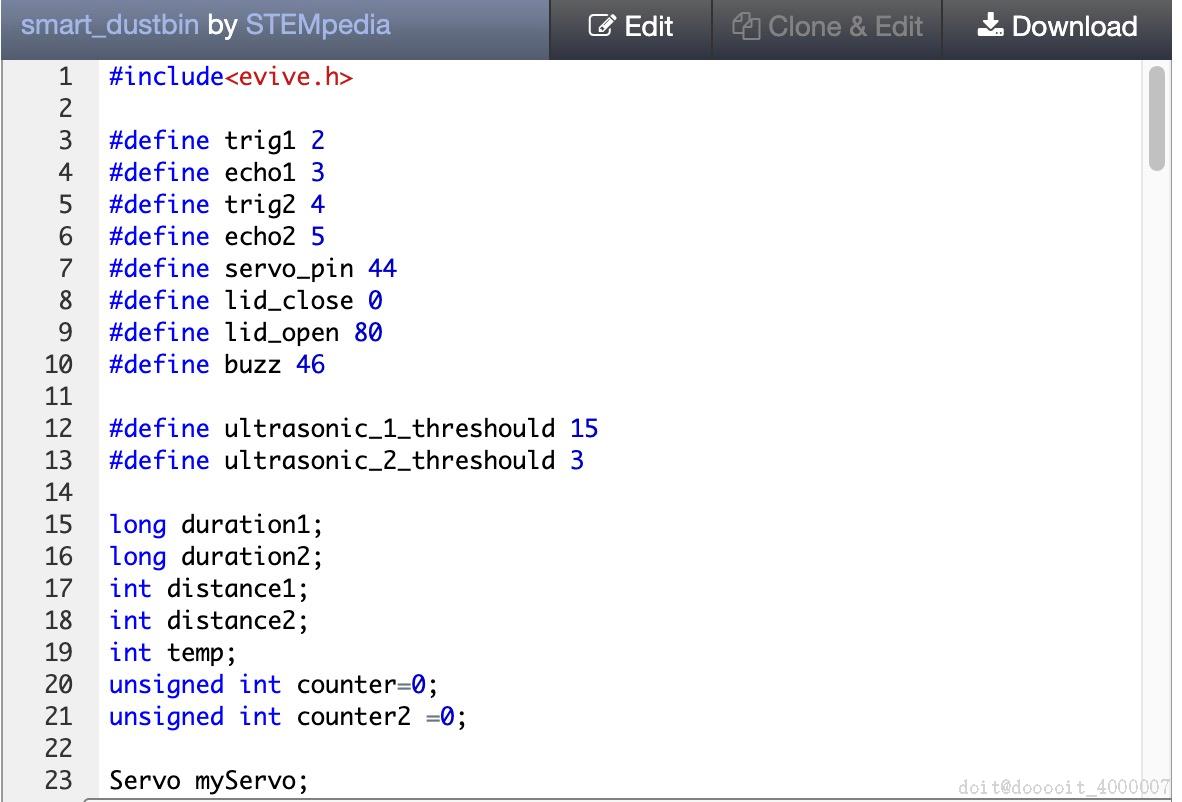Image resolution: width=1182 pixels, height=802 pixels.
Task: Click the '#define lid_close 0' line
Action: click(x=246, y=301)
